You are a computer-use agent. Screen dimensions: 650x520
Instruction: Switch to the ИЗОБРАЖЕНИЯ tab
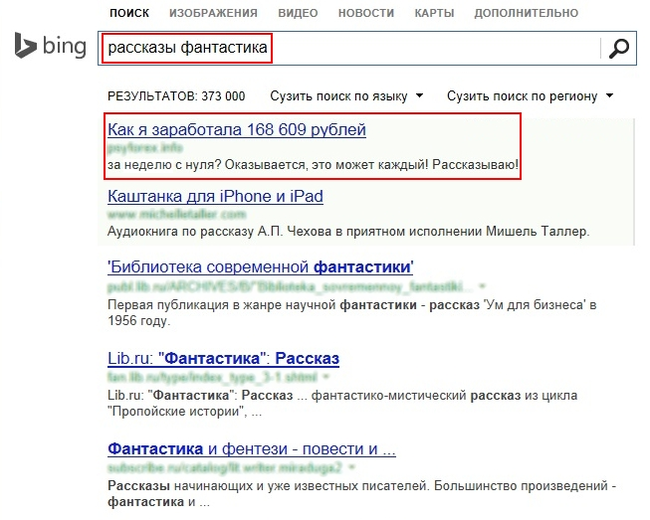[213, 13]
